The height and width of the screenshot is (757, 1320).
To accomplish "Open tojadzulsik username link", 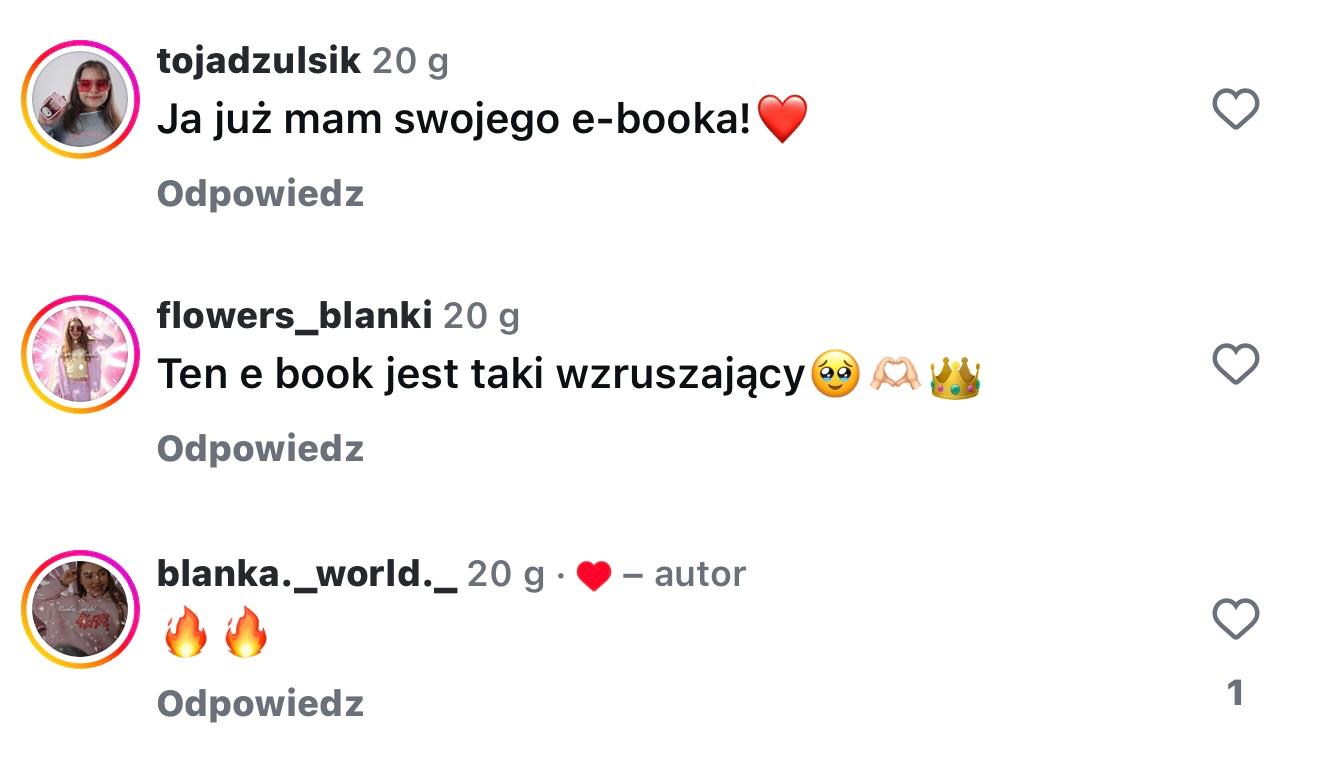I will [259, 62].
